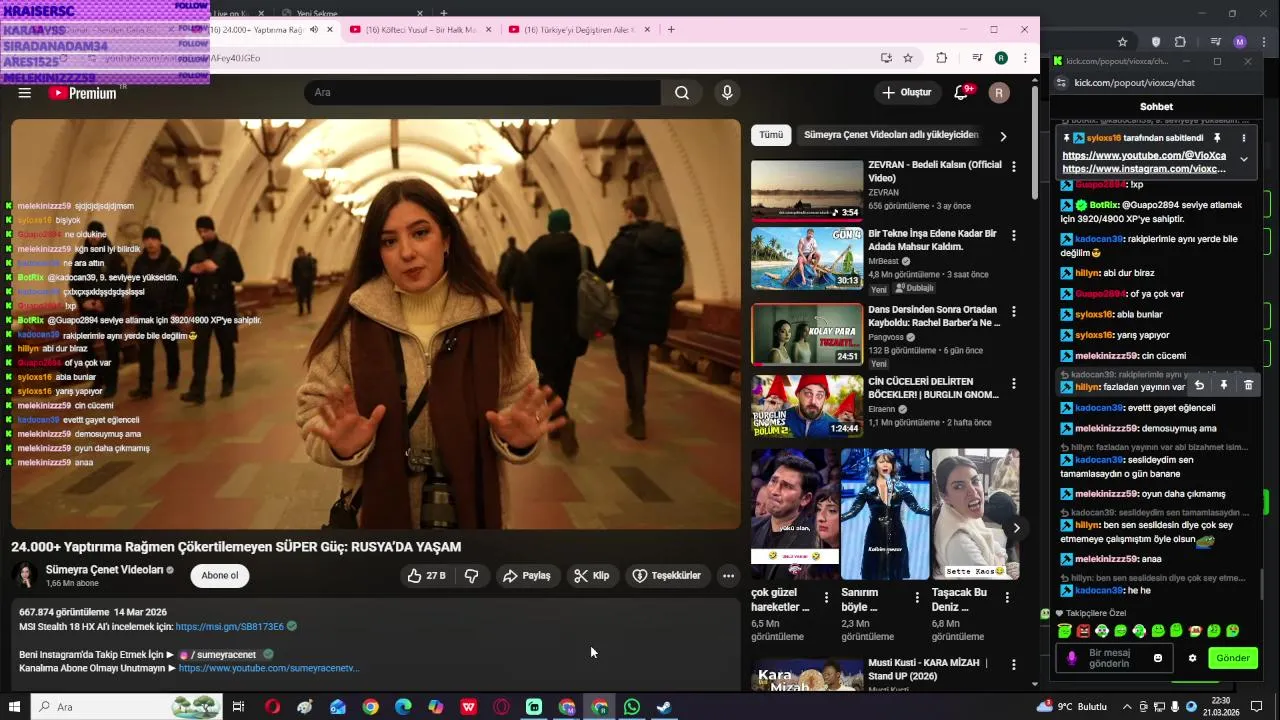This screenshot has width=1280, height=720.
Task: Open the YouTube hamburger guide menu
Action: click(x=25, y=93)
